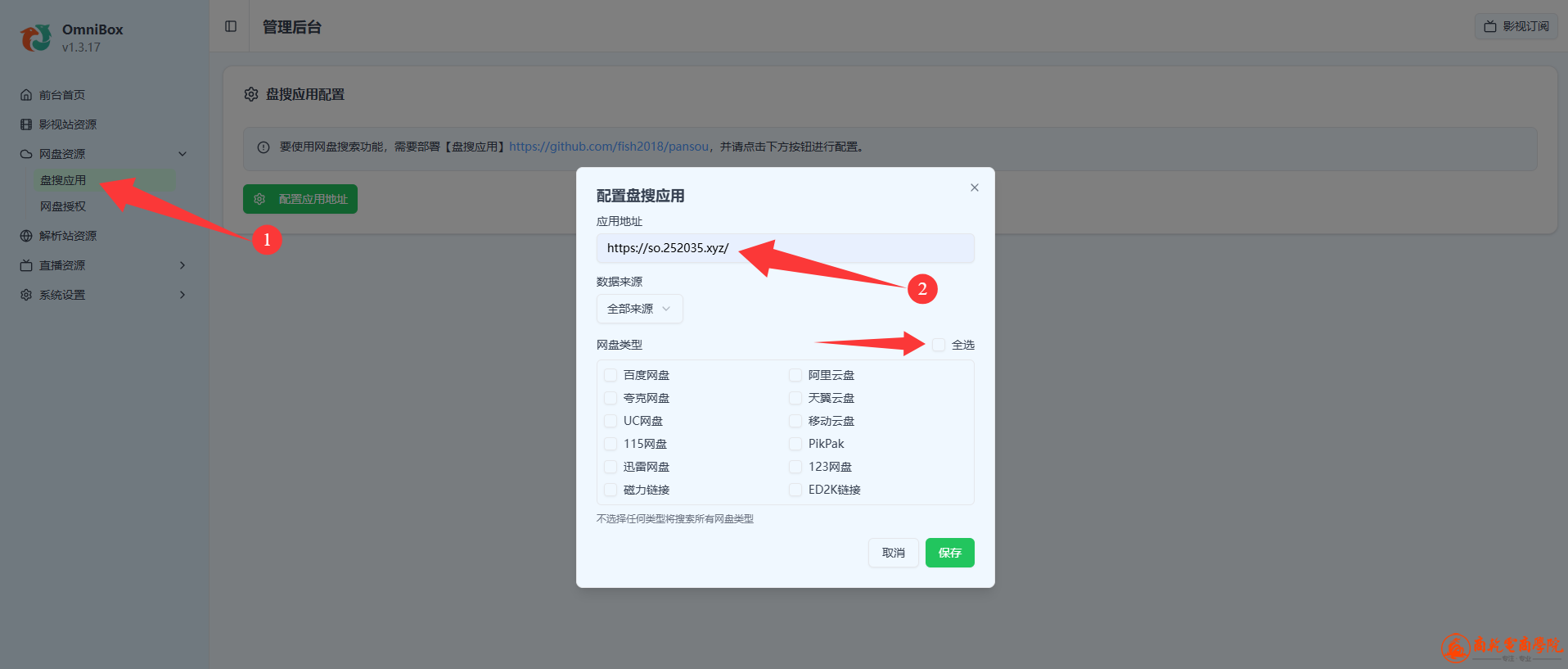Click the film icon beside 影视站资源
Image resolution: width=1568 pixels, height=669 pixels.
(26, 124)
